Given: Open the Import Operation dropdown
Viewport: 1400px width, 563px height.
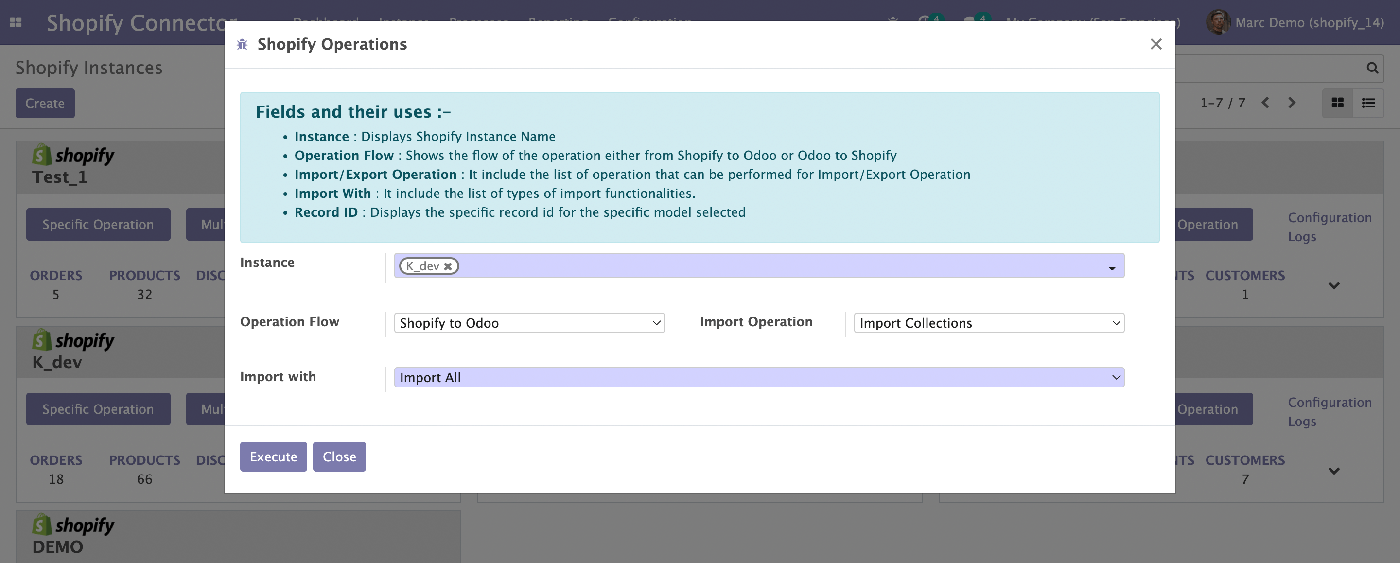Looking at the screenshot, I should click(x=989, y=323).
